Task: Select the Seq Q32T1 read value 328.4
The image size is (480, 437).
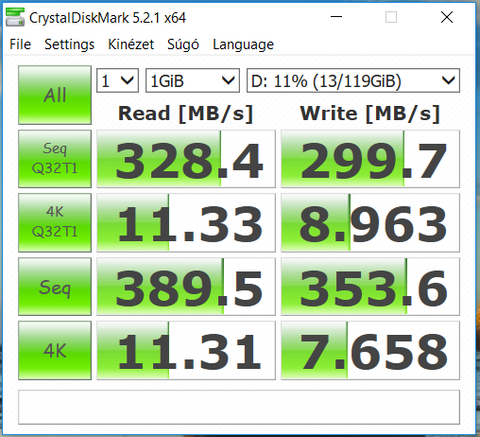Action: 186,159
